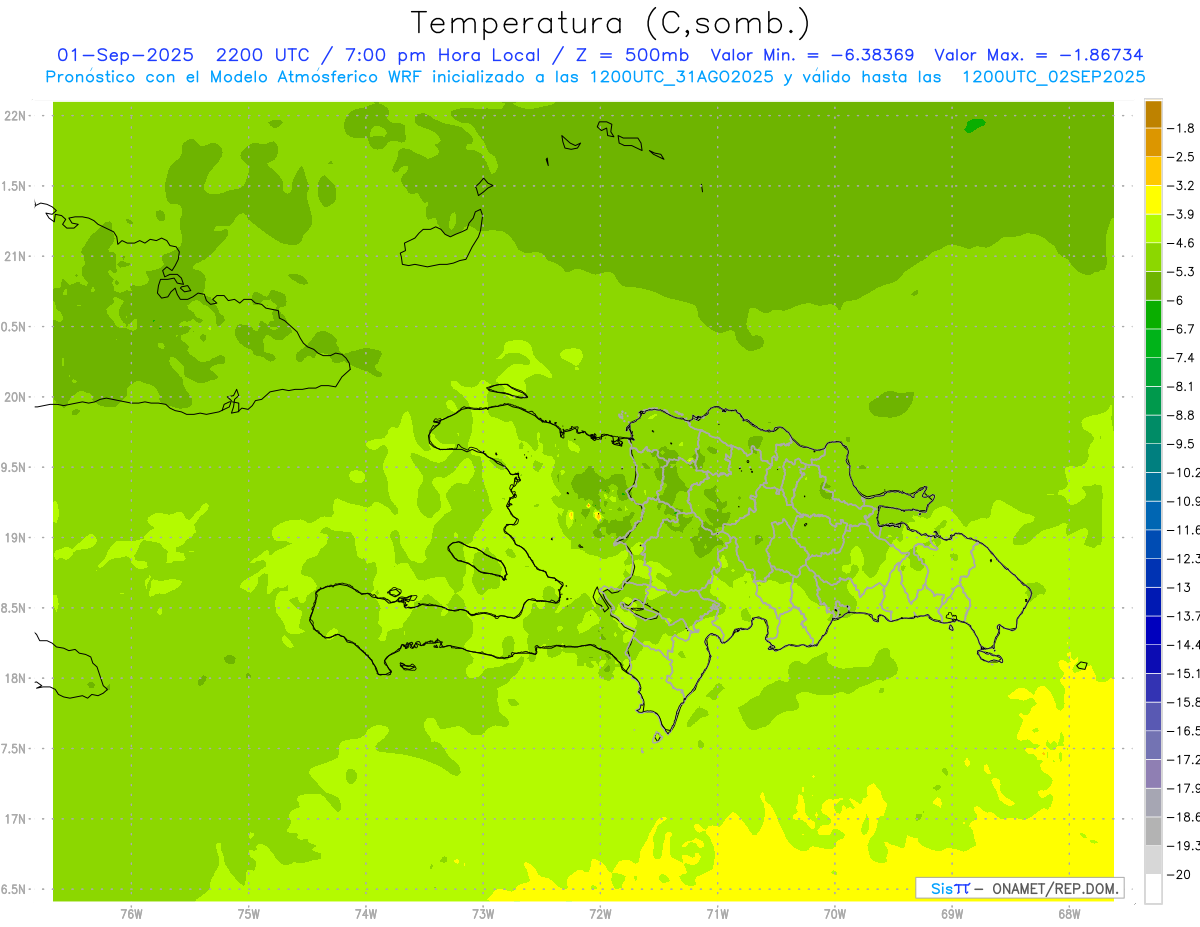
Task: Click the 71W longitude axis label
Action: (x=717, y=913)
